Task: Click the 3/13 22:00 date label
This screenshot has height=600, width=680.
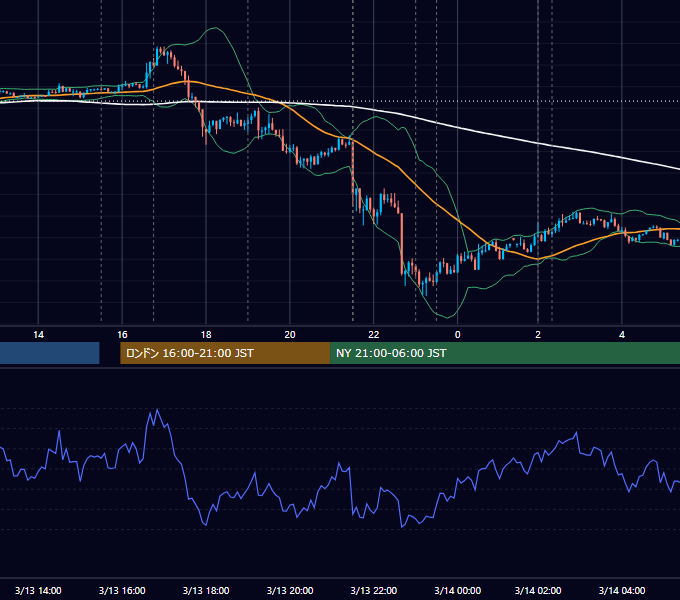Action: (373, 590)
